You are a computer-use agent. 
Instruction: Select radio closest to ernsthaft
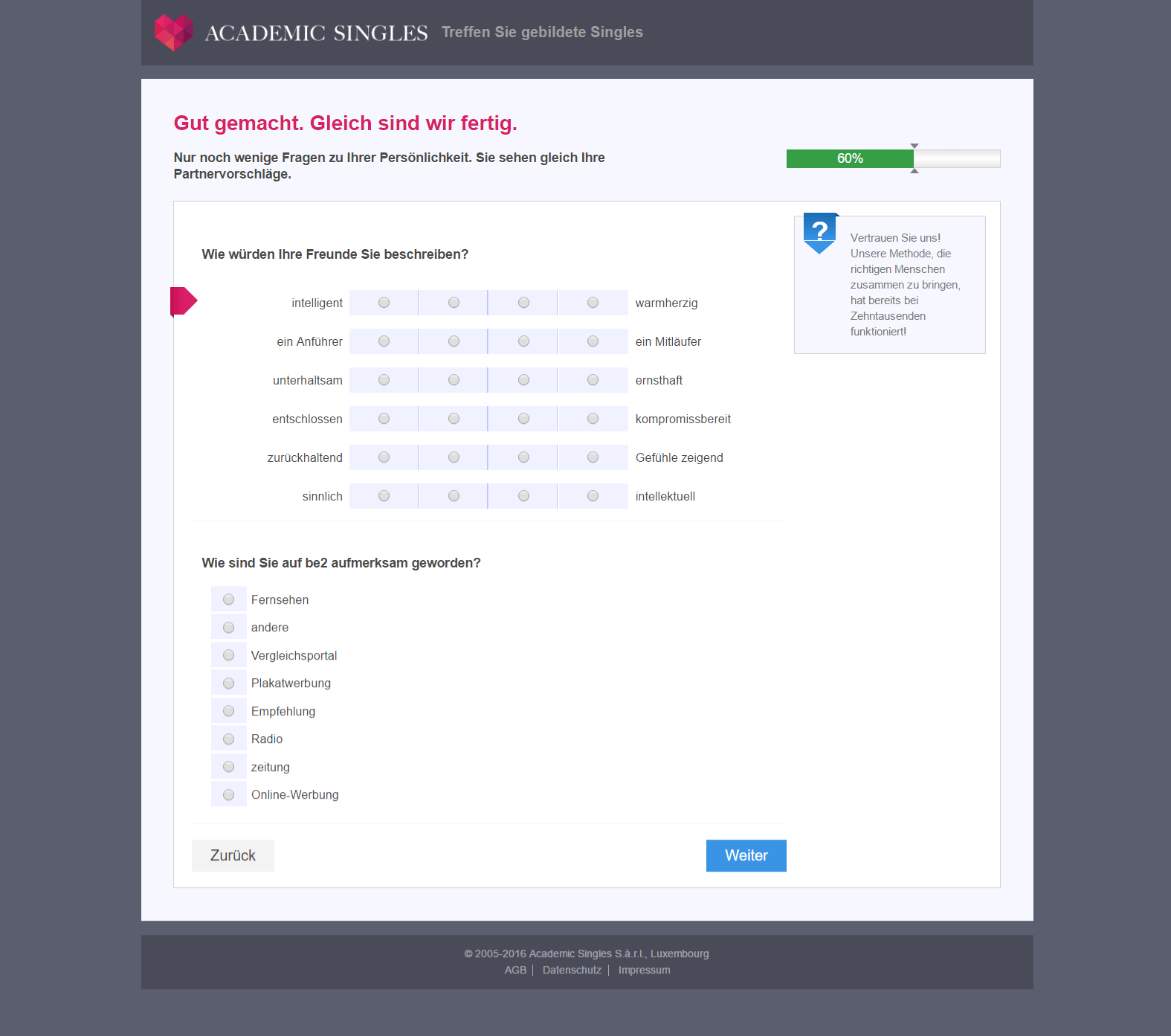593,380
